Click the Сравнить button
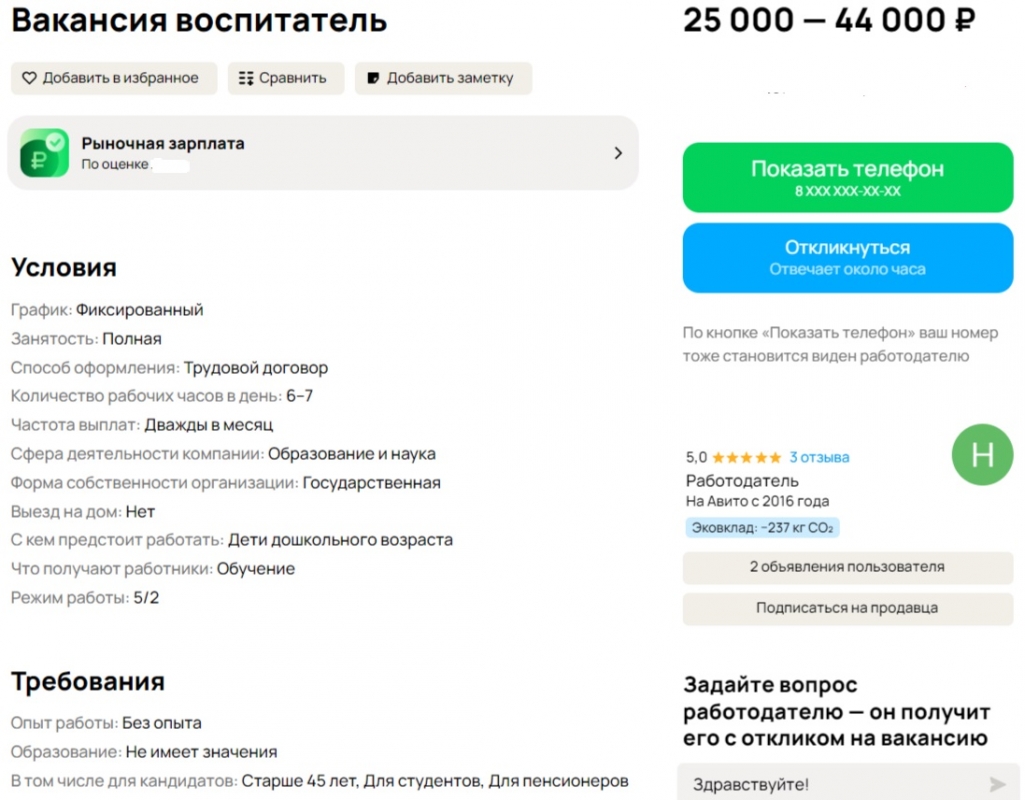This screenshot has height=800, width=1025. [x=286, y=78]
